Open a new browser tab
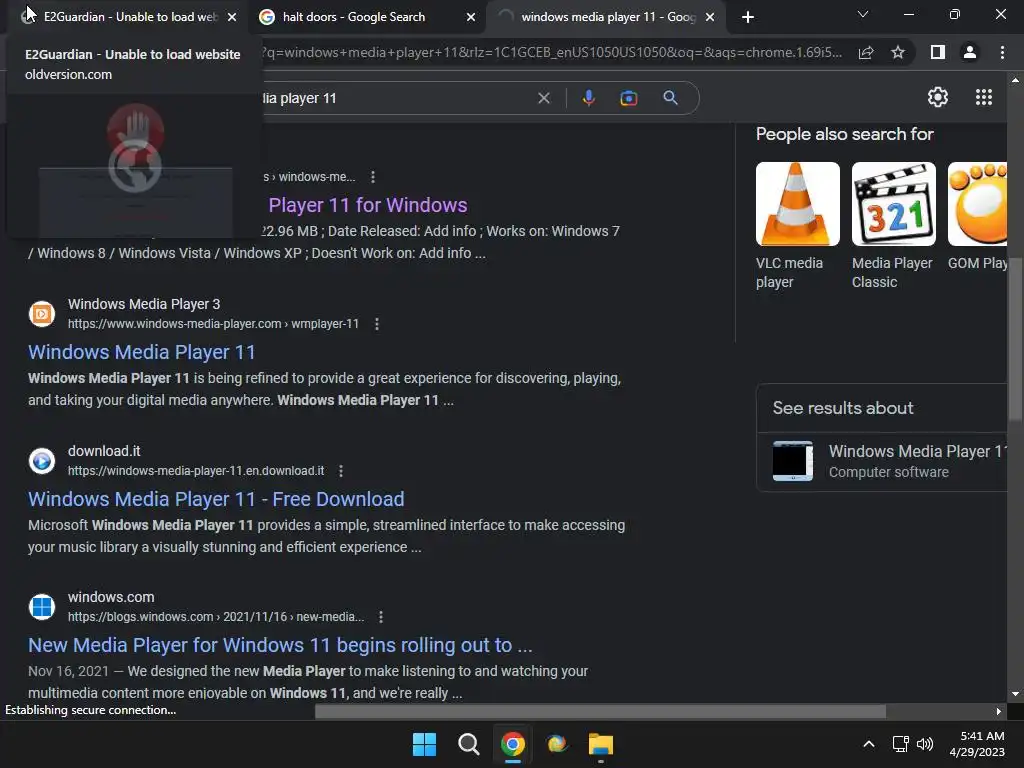 pyautogui.click(x=748, y=17)
